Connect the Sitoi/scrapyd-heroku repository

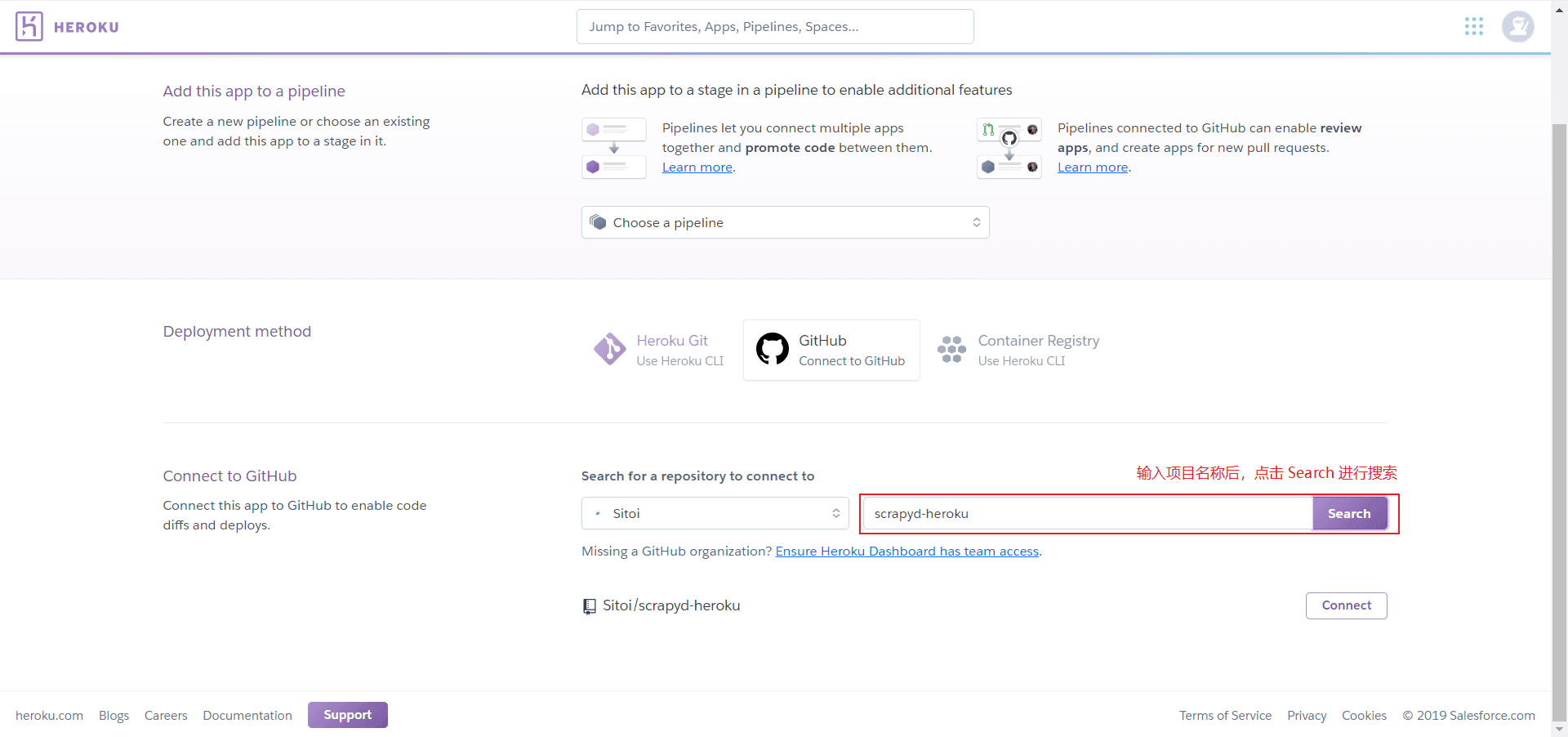tap(1346, 605)
